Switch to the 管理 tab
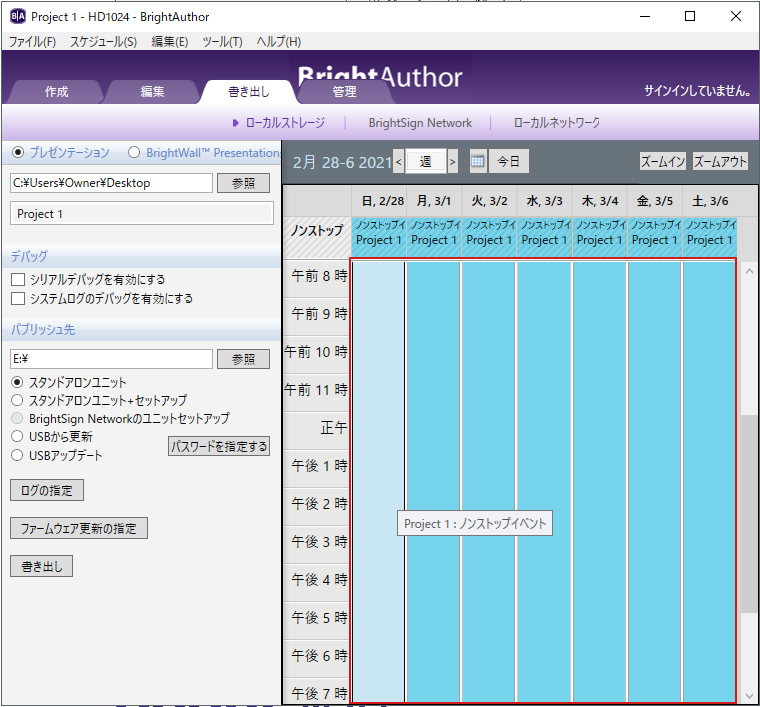This screenshot has height=707, width=760. click(344, 92)
